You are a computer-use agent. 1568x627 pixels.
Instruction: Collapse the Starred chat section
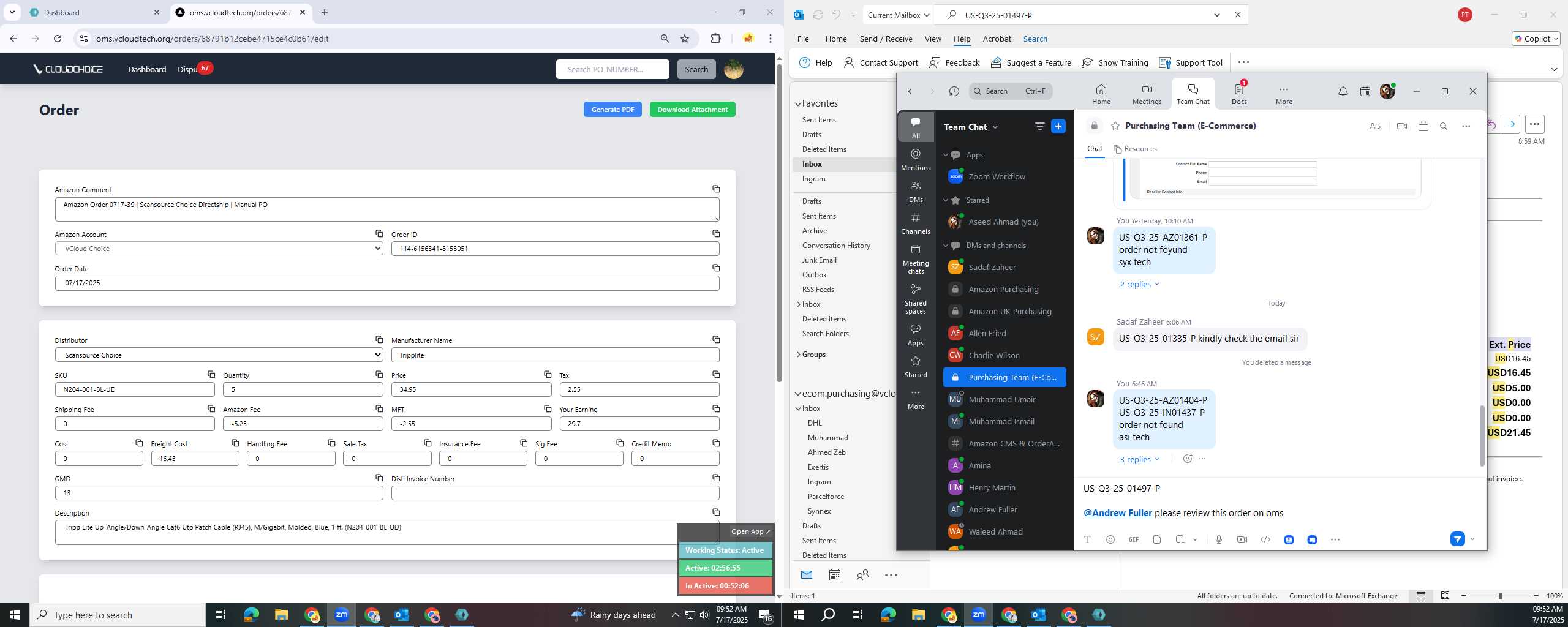tap(945, 200)
